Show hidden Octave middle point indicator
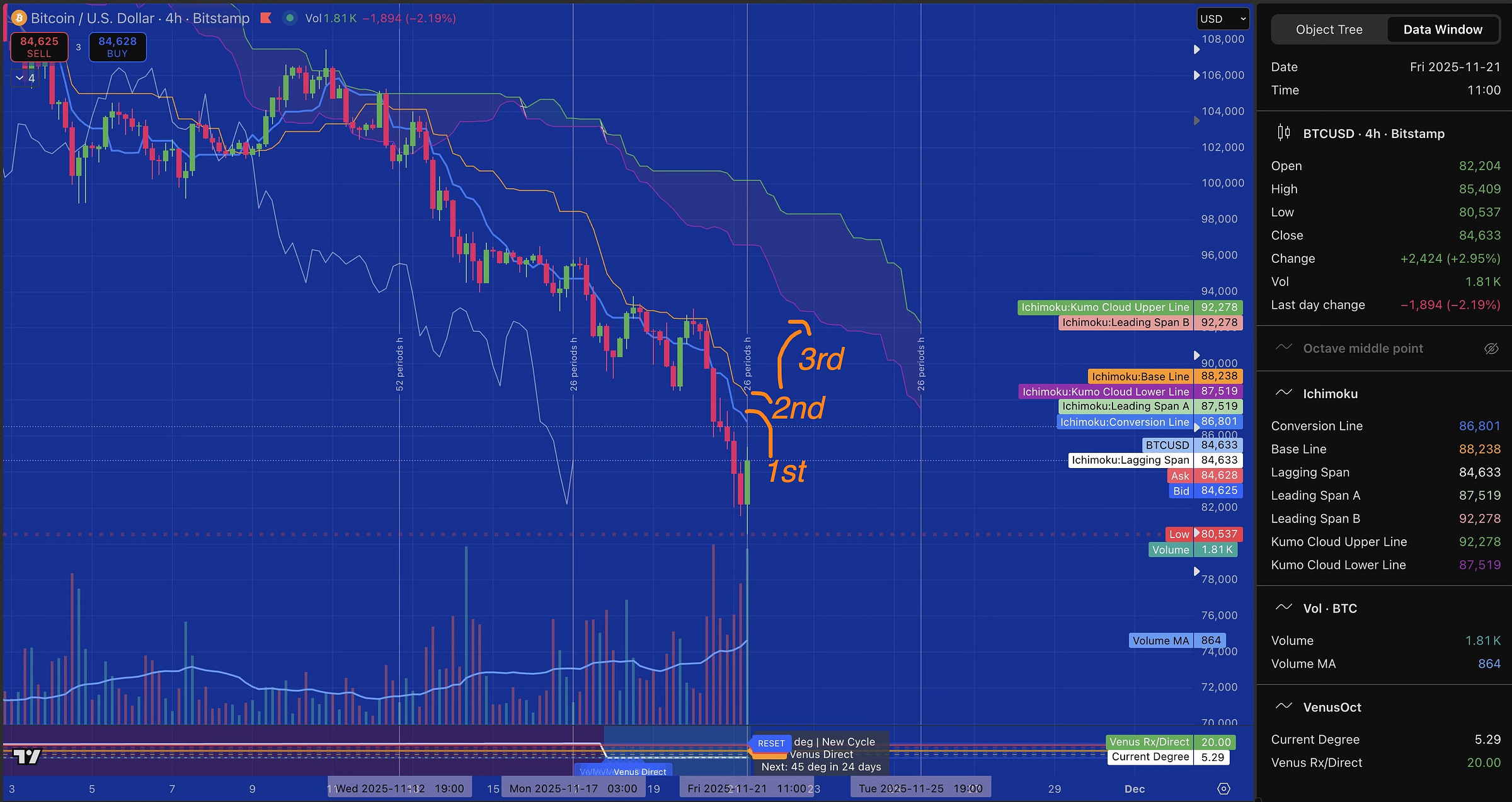The height and width of the screenshot is (802, 1512). pos(1491,348)
